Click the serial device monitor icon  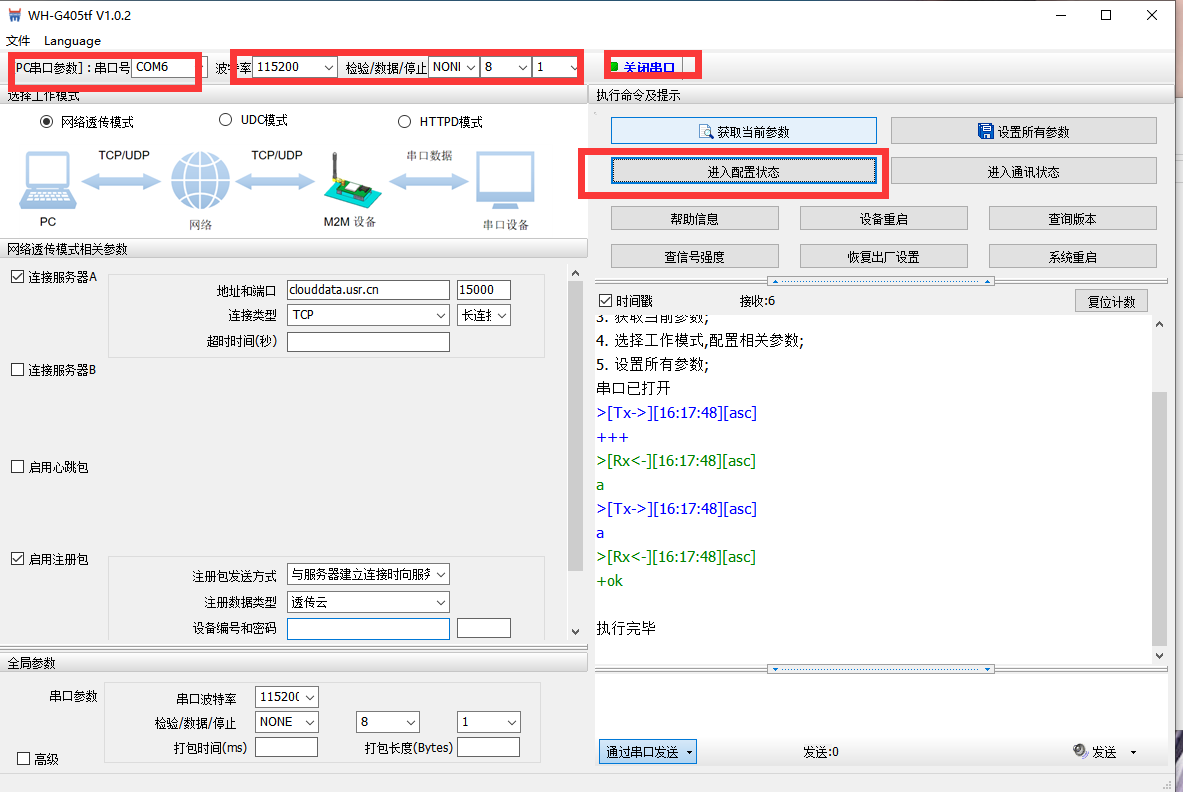tap(505, 181)
